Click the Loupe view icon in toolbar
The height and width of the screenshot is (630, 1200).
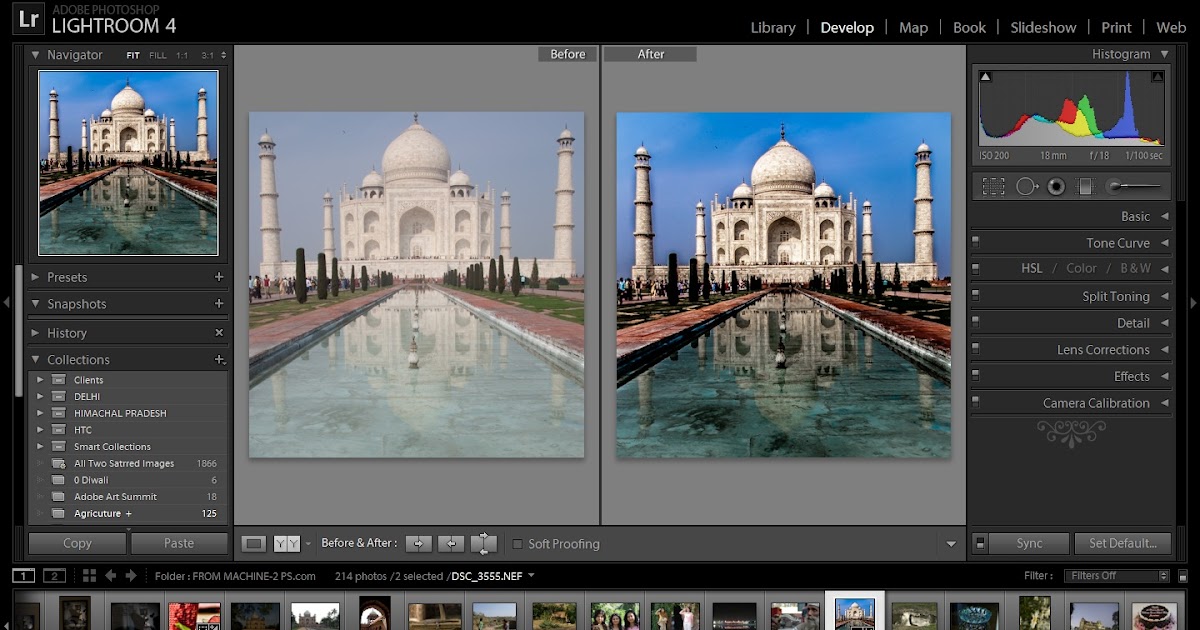pyautogui.click(x=254, y=543)
